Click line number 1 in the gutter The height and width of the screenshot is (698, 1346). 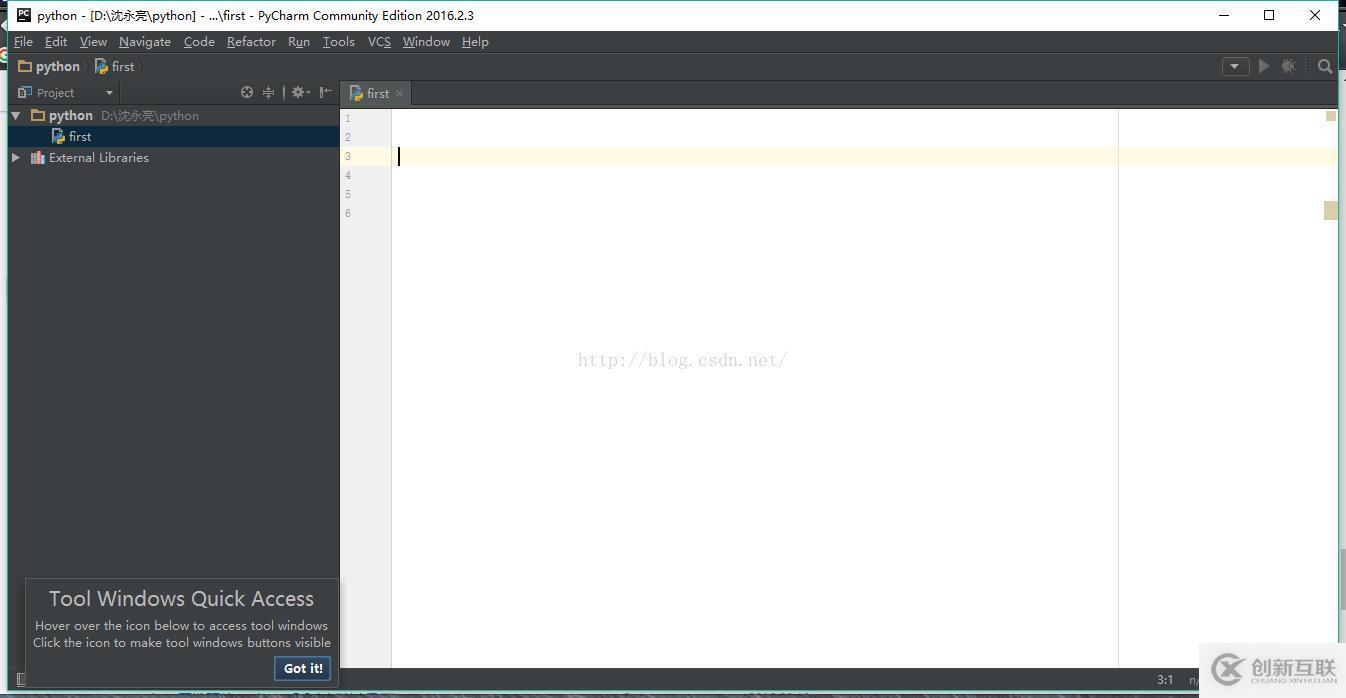[x=348, y=118]
